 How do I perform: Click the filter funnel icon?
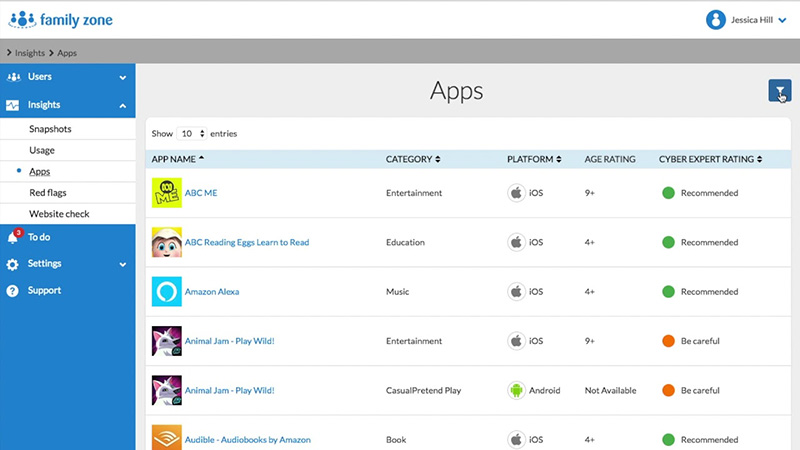779,91
